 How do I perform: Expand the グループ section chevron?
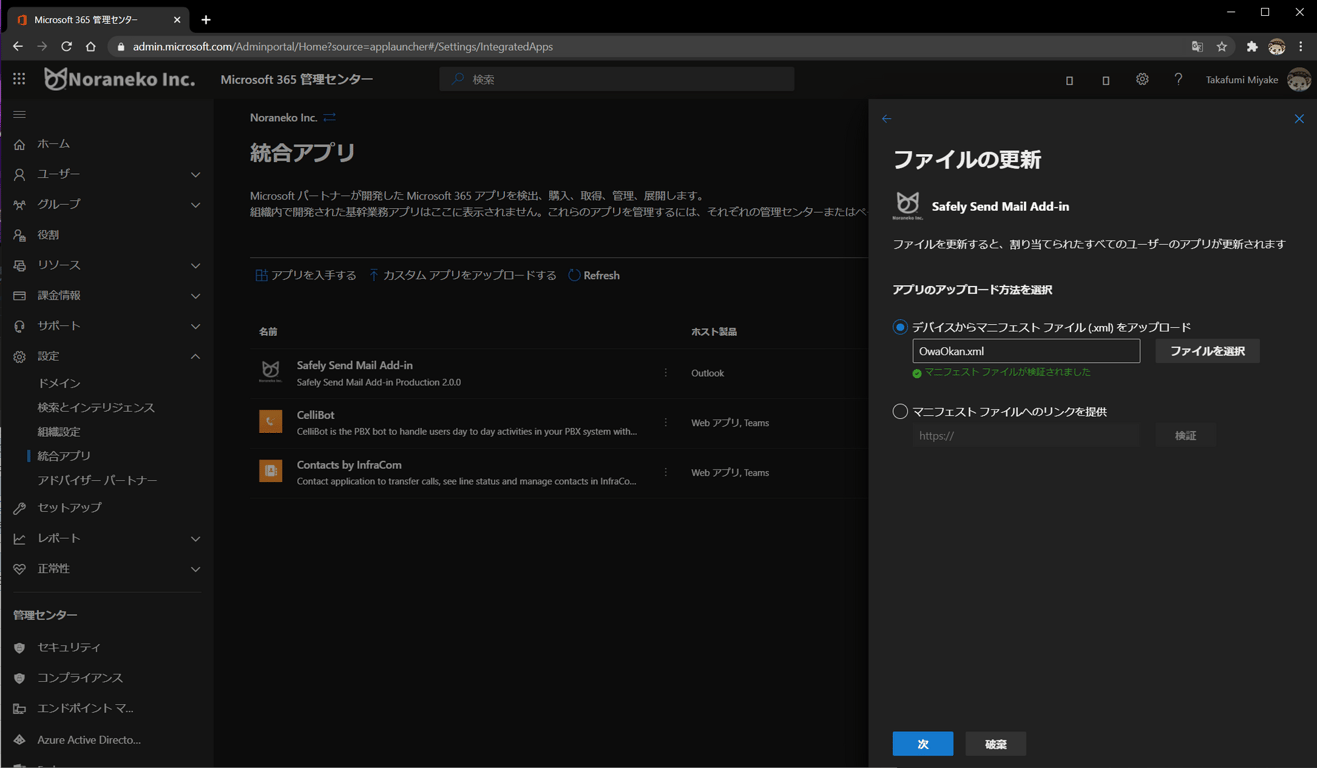click(195, 204)
